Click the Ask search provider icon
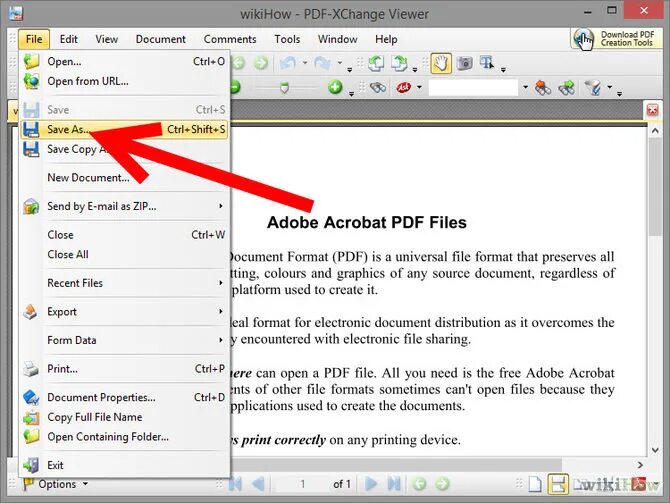 403,88
